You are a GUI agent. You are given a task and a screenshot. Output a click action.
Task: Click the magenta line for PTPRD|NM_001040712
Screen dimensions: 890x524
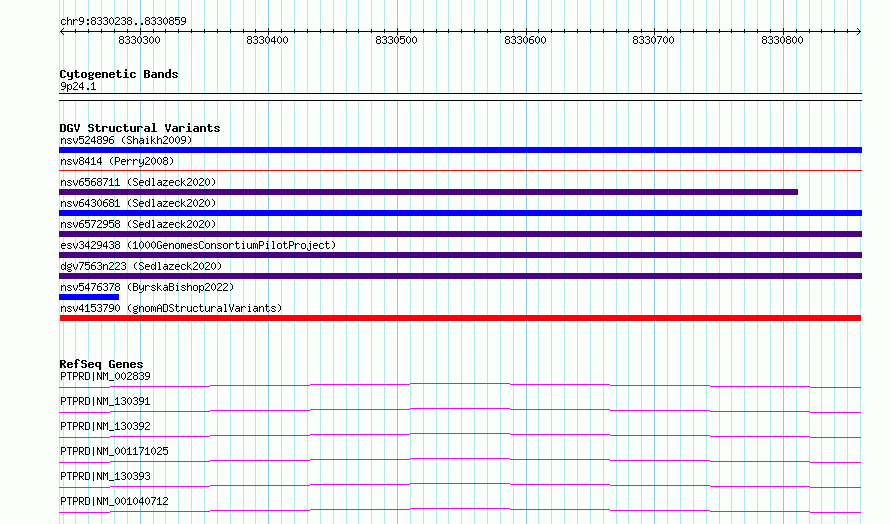coord(460,510)
